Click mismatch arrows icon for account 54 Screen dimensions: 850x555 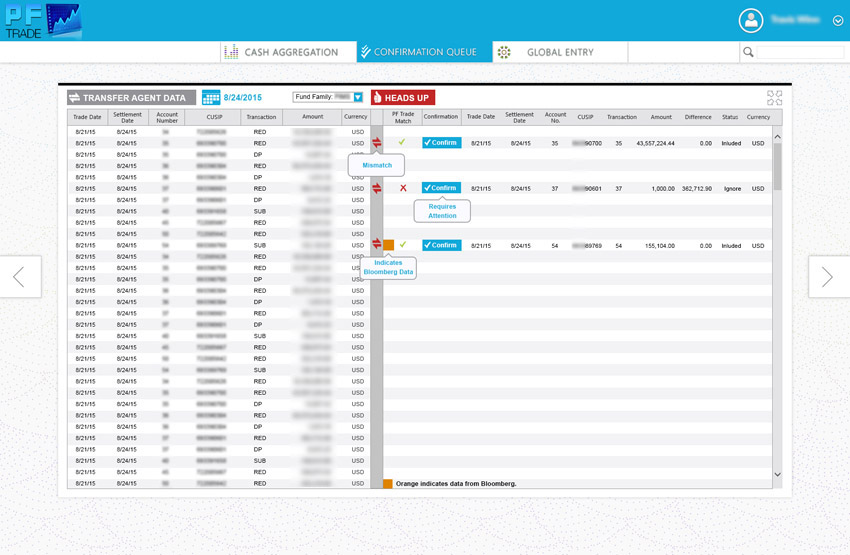pyautogui.click(x=377, y=244)
